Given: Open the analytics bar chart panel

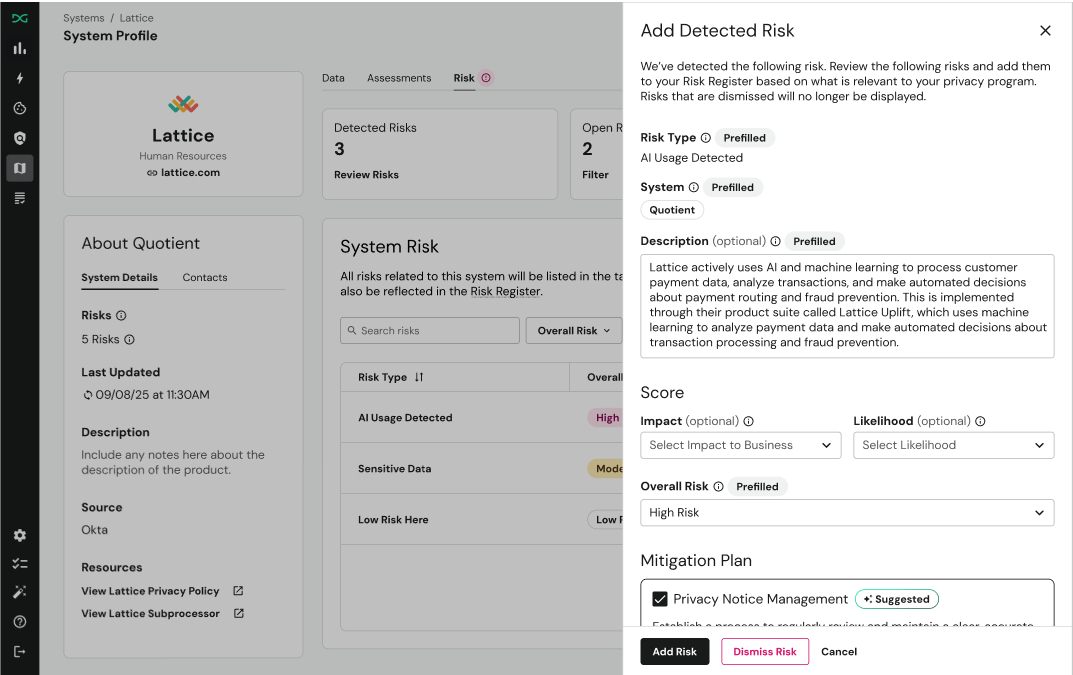Looking at the screenshot, I should point(19,48).
